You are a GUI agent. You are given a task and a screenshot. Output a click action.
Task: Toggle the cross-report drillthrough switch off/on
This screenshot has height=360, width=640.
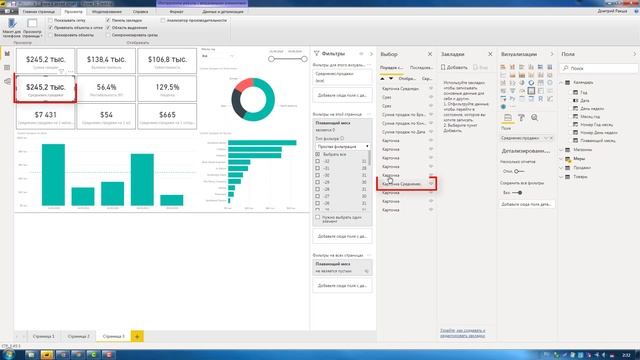coord(518,171)
